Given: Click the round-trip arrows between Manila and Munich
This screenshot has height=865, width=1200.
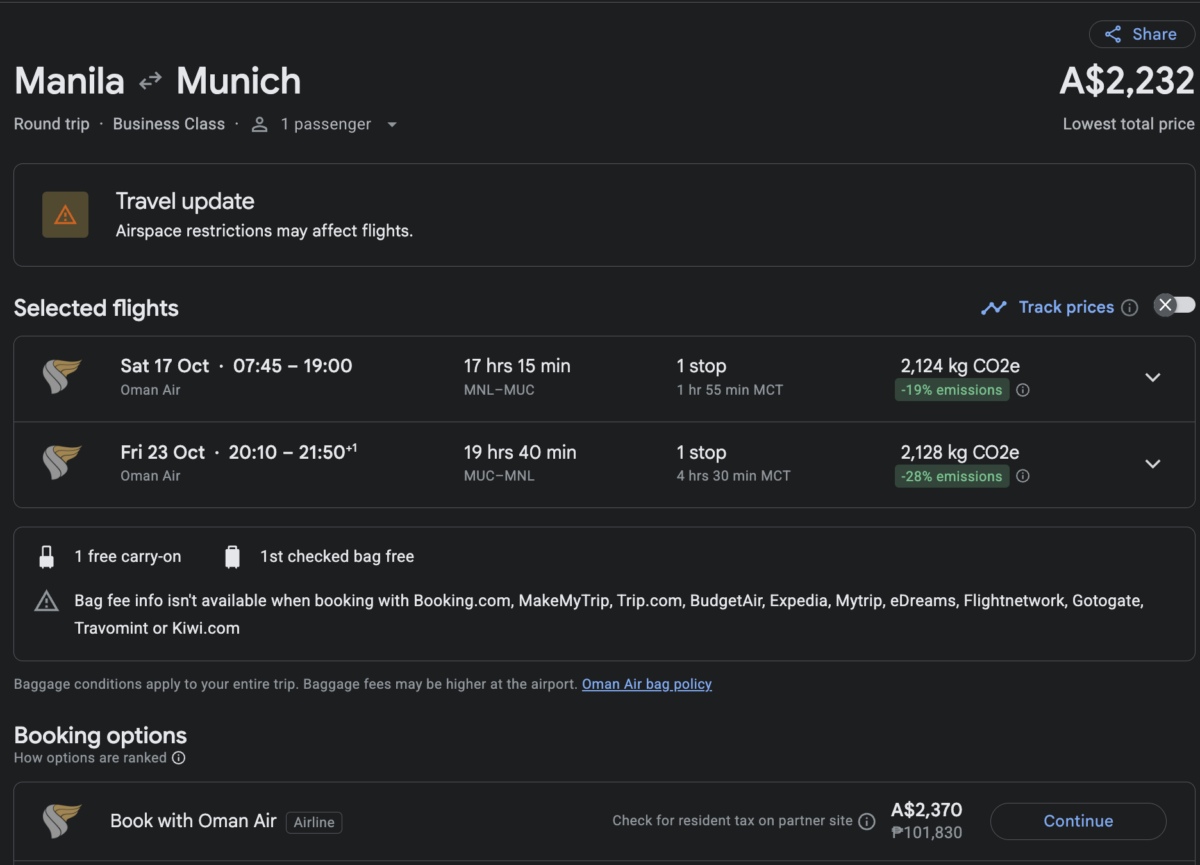Looking at the screenshot, I should pos(150,81).
